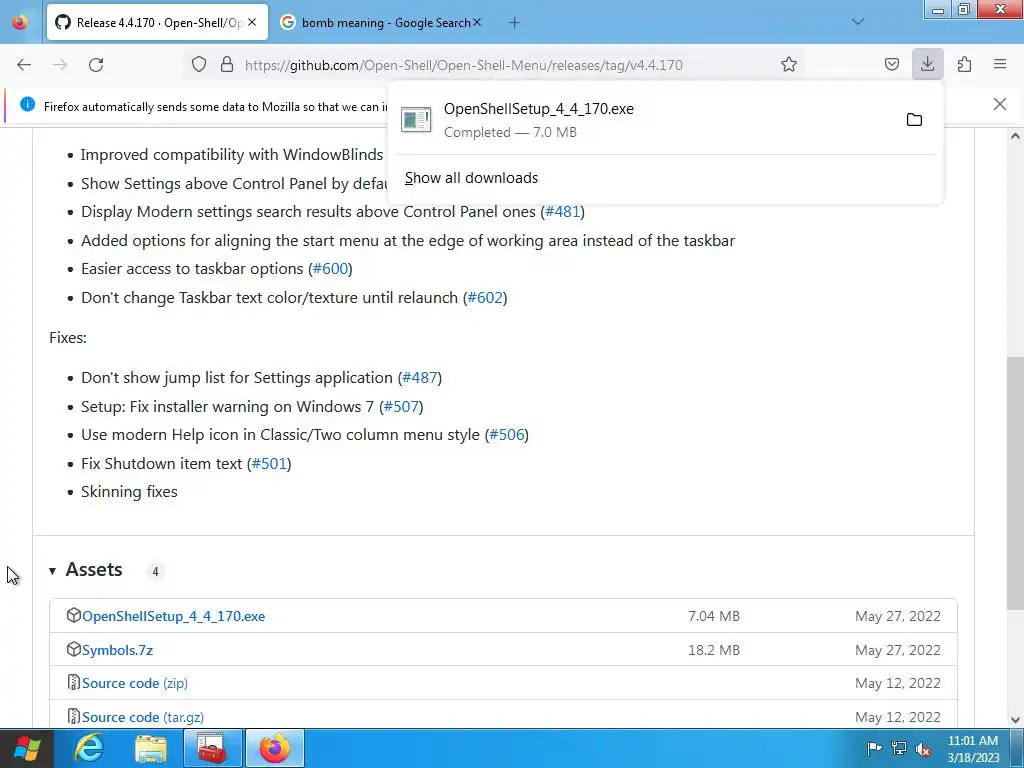1024x768 pixels.
Task: Show downloaded file in its folder
Action: [914, 120]
